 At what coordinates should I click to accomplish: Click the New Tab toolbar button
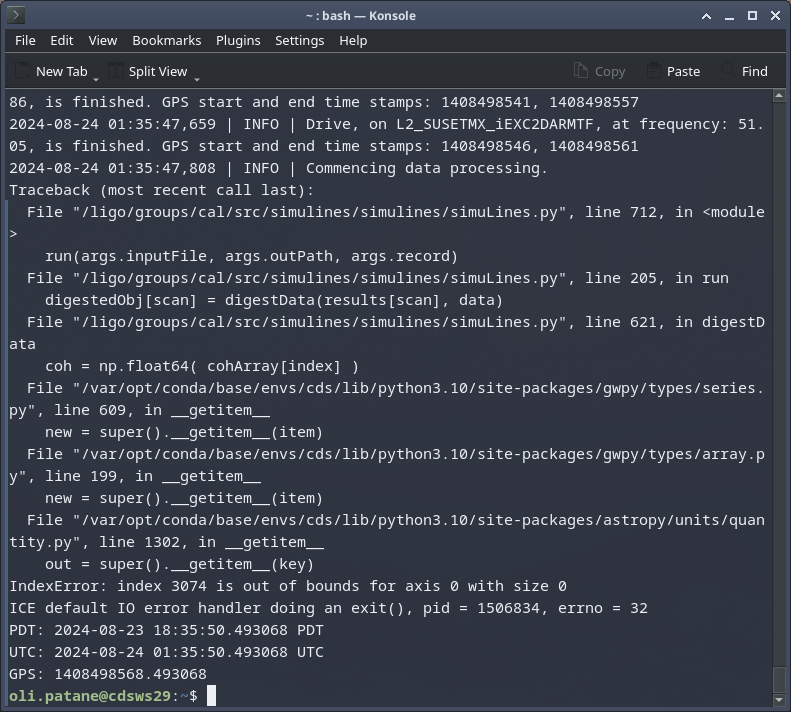point(51,71)
